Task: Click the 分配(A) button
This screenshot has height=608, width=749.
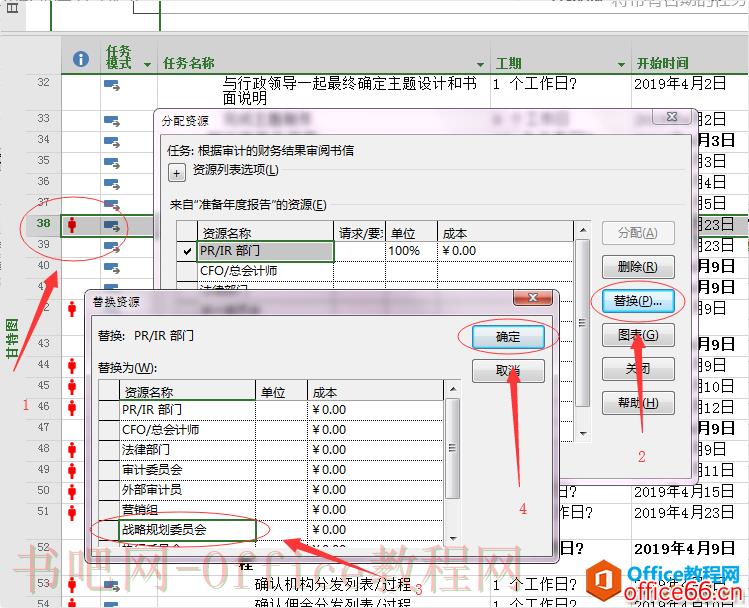Action: pyautogui.click(x=638, y=233)
